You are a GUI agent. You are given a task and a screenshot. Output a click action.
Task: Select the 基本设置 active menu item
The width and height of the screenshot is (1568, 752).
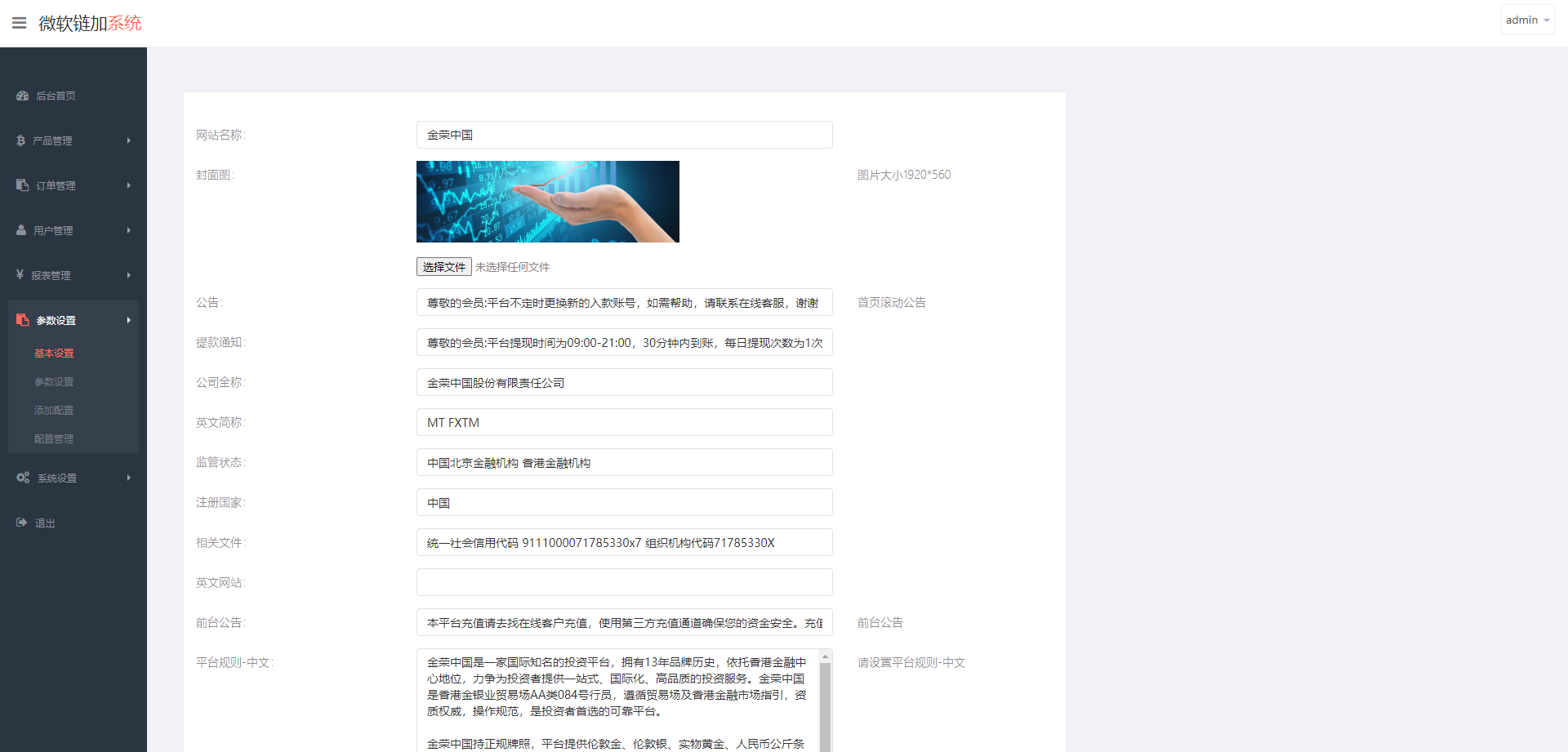click(x=53, y=353)
